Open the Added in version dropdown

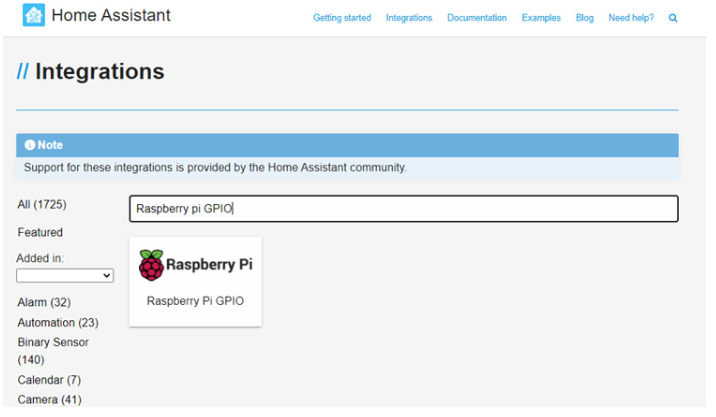click(65, 275)
